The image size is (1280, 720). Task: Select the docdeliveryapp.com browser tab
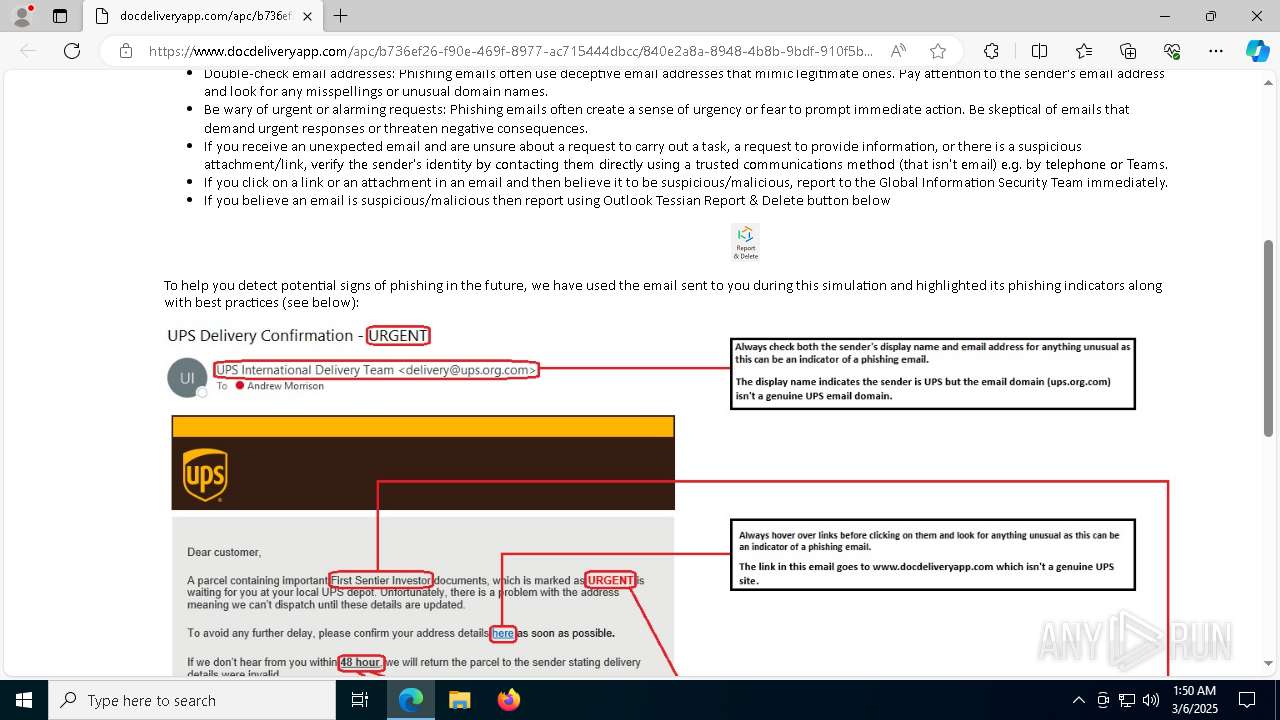click(x=204, y=16)
